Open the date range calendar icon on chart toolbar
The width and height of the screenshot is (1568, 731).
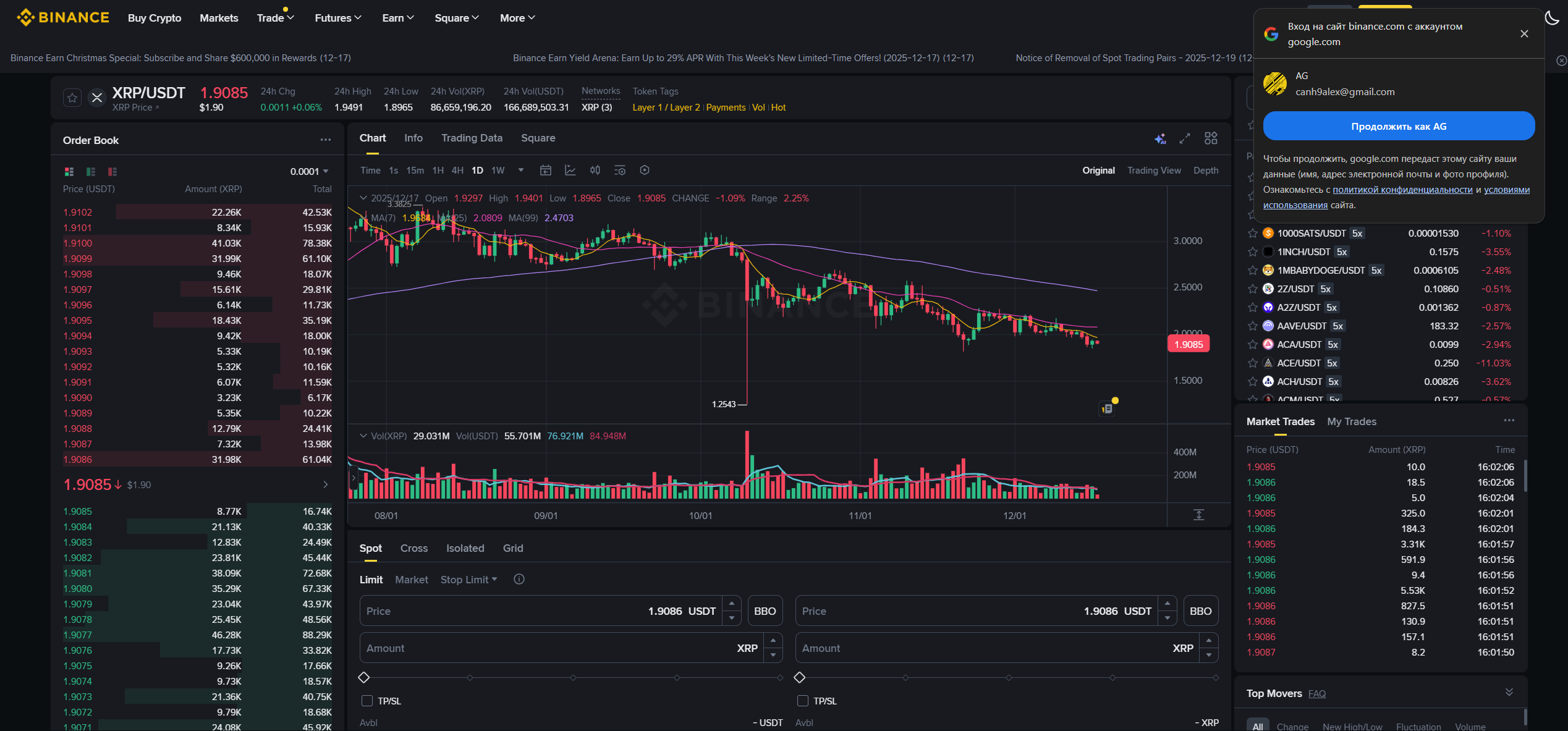click(546, 170)
